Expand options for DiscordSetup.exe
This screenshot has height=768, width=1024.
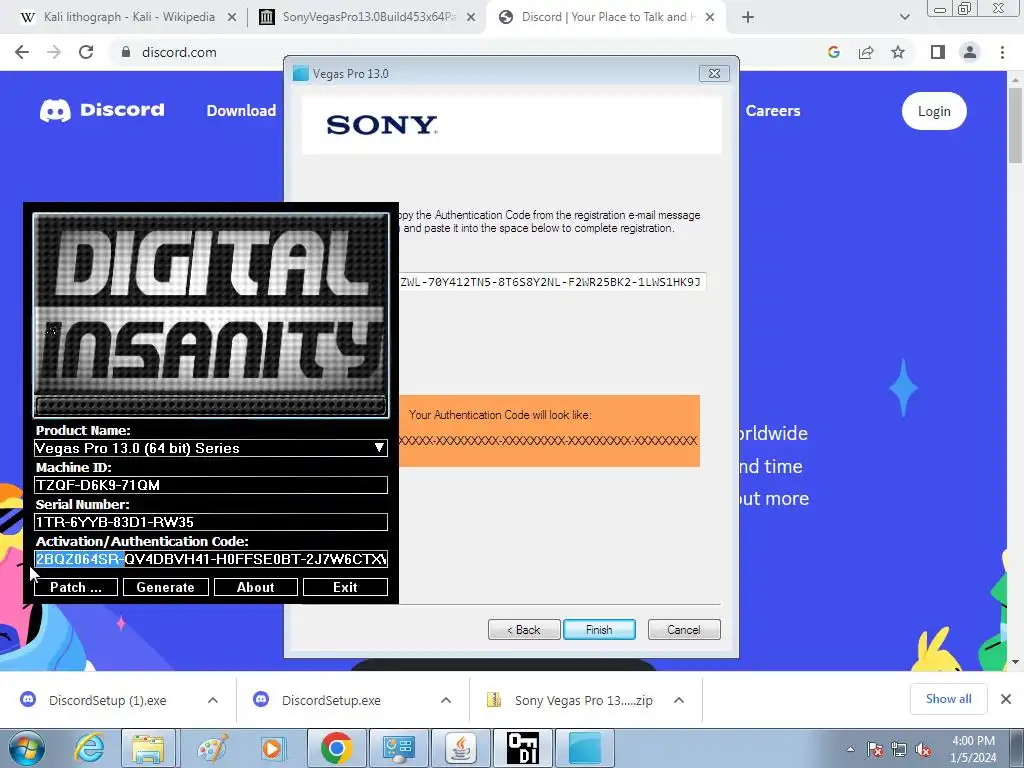coord(446,700)
